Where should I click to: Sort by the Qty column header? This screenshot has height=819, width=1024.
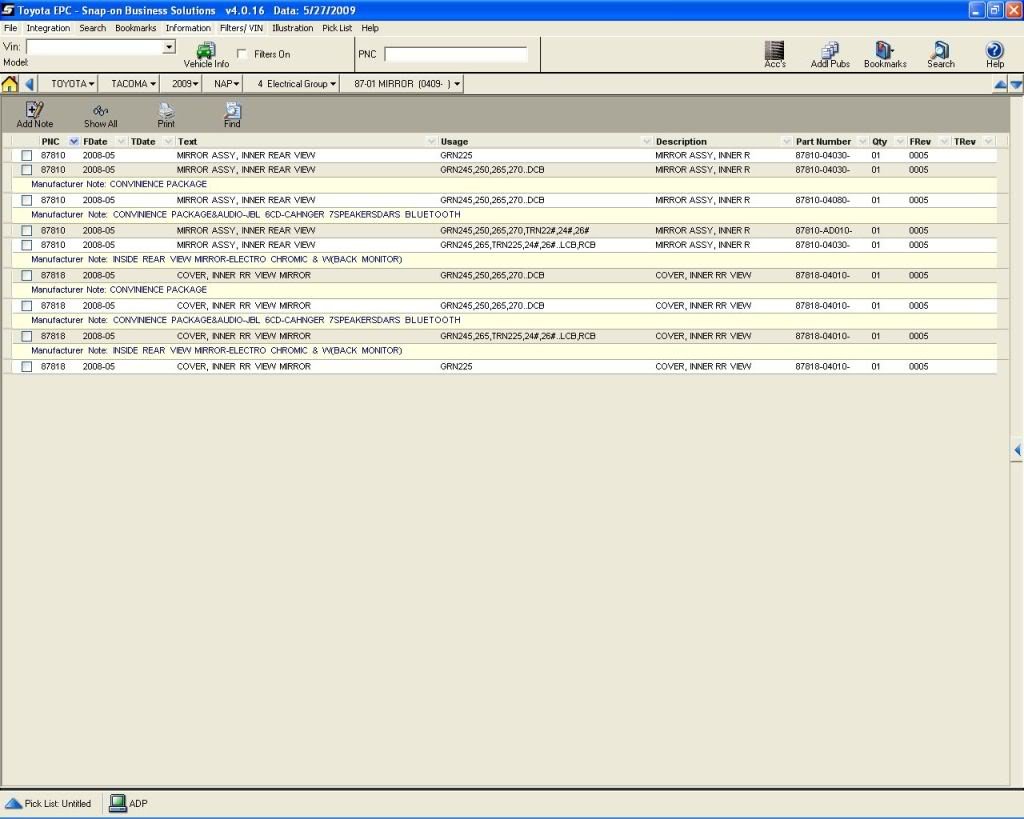[x=879, y=142]
